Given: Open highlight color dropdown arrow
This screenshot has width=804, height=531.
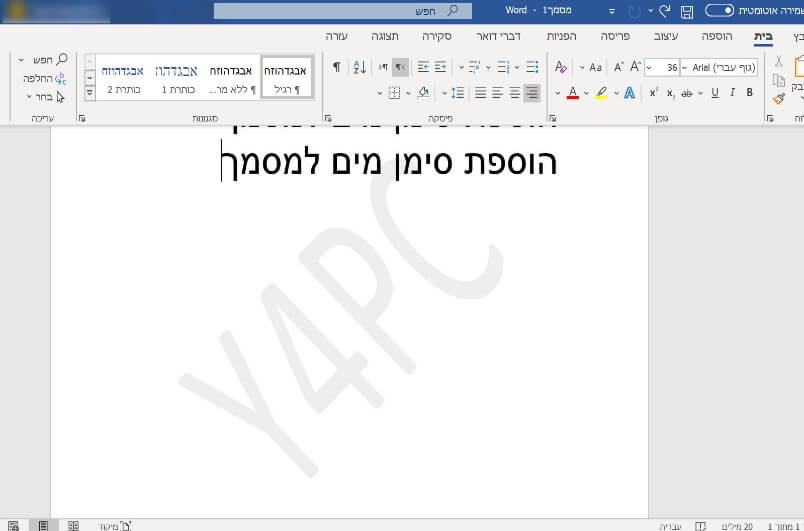Looking at the screenshot, I should click(x=586, y=93).
